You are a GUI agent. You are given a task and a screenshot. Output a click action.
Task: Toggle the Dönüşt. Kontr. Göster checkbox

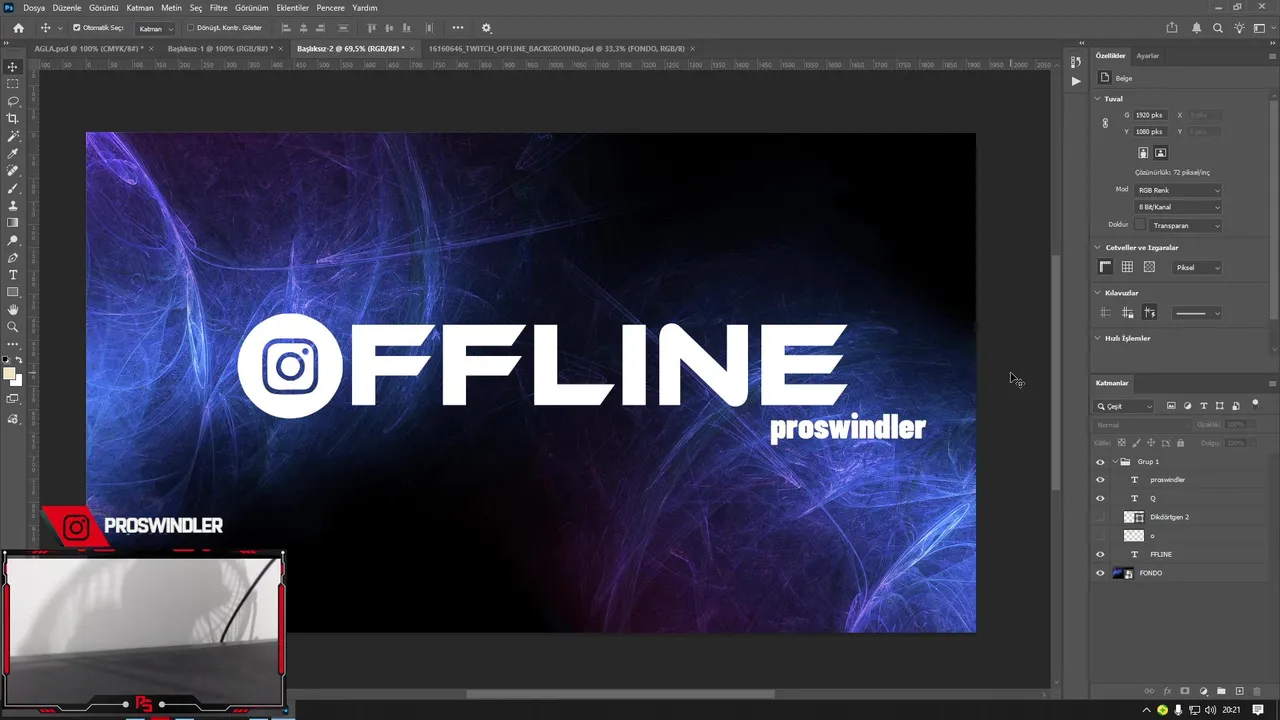(x=191, y=28)
